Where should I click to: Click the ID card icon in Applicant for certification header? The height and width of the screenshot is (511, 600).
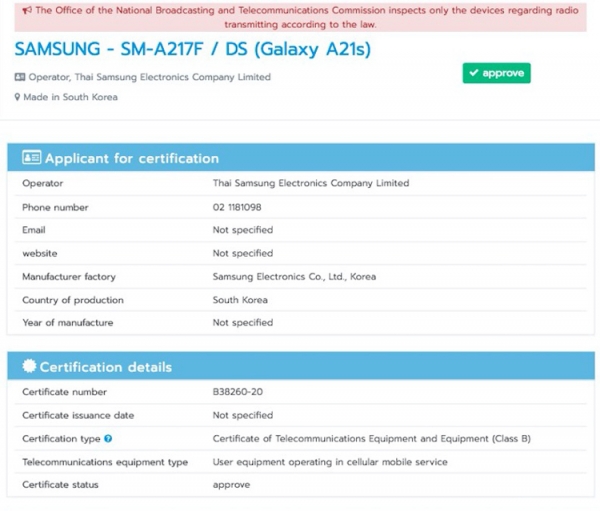(x=31, y=158)
